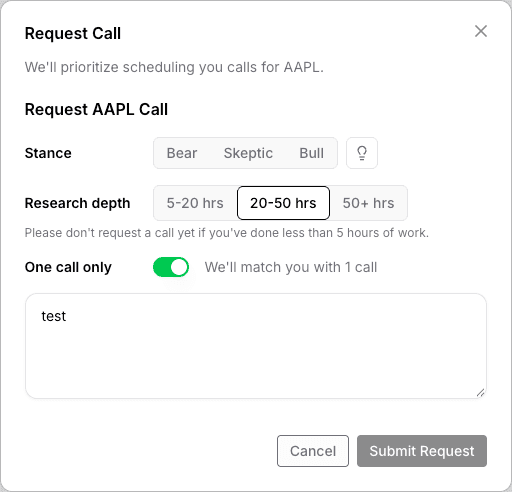Click the "Request AAPL Call" heading
The width and height of the screenshot is (512, 492).
pos(96,110)
